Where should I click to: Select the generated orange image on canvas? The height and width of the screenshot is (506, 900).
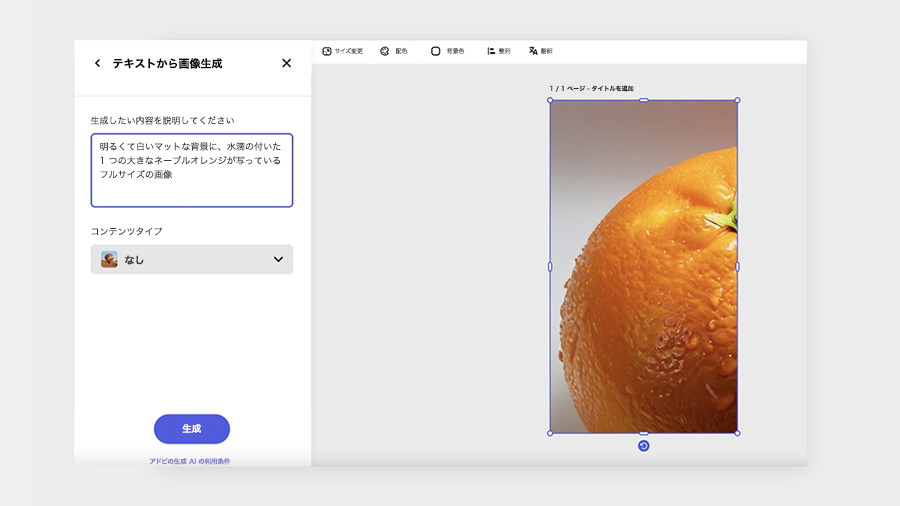coord(643,267)
